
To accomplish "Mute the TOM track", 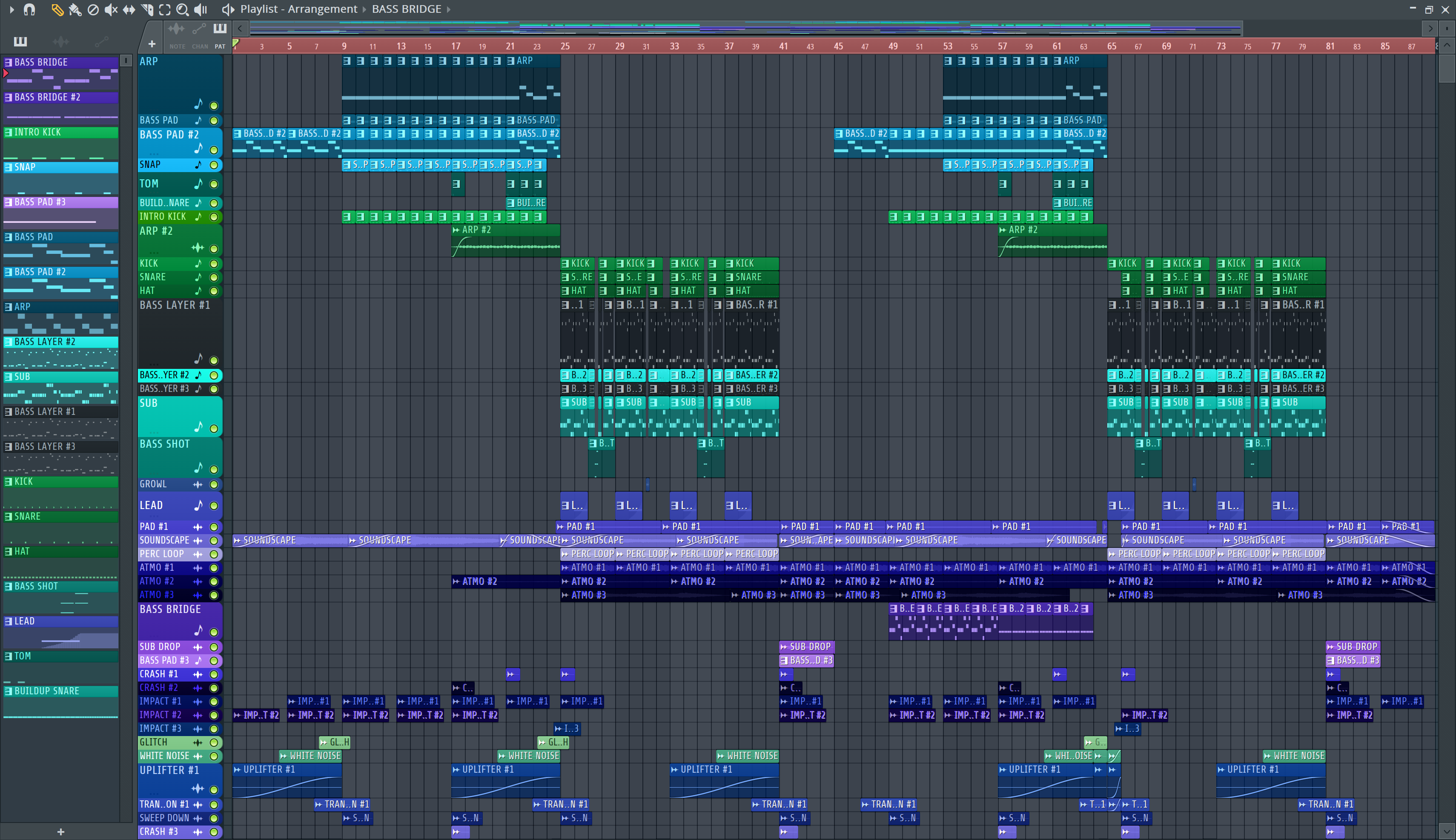I will 214,184.
